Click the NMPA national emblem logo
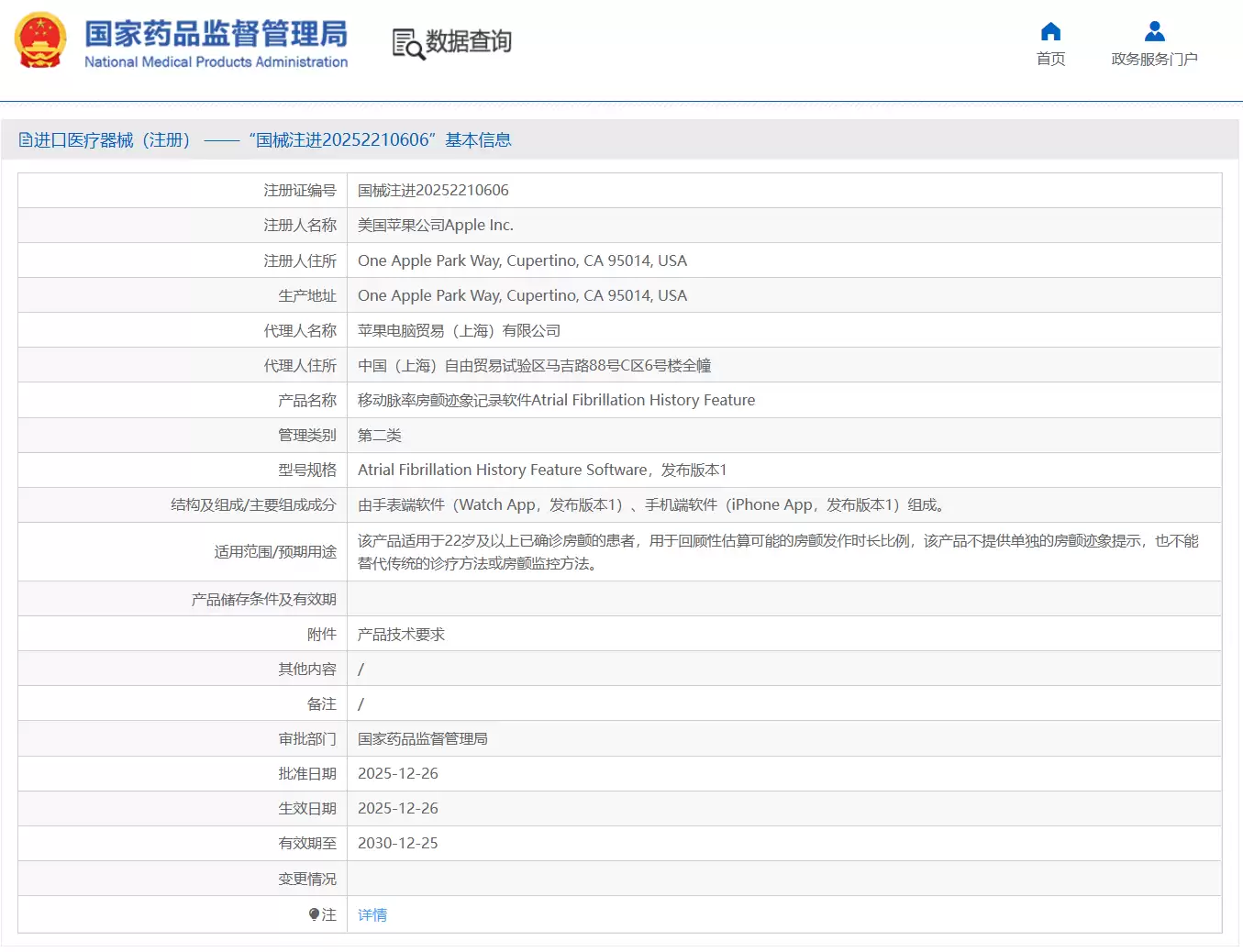 pos(39,41)
